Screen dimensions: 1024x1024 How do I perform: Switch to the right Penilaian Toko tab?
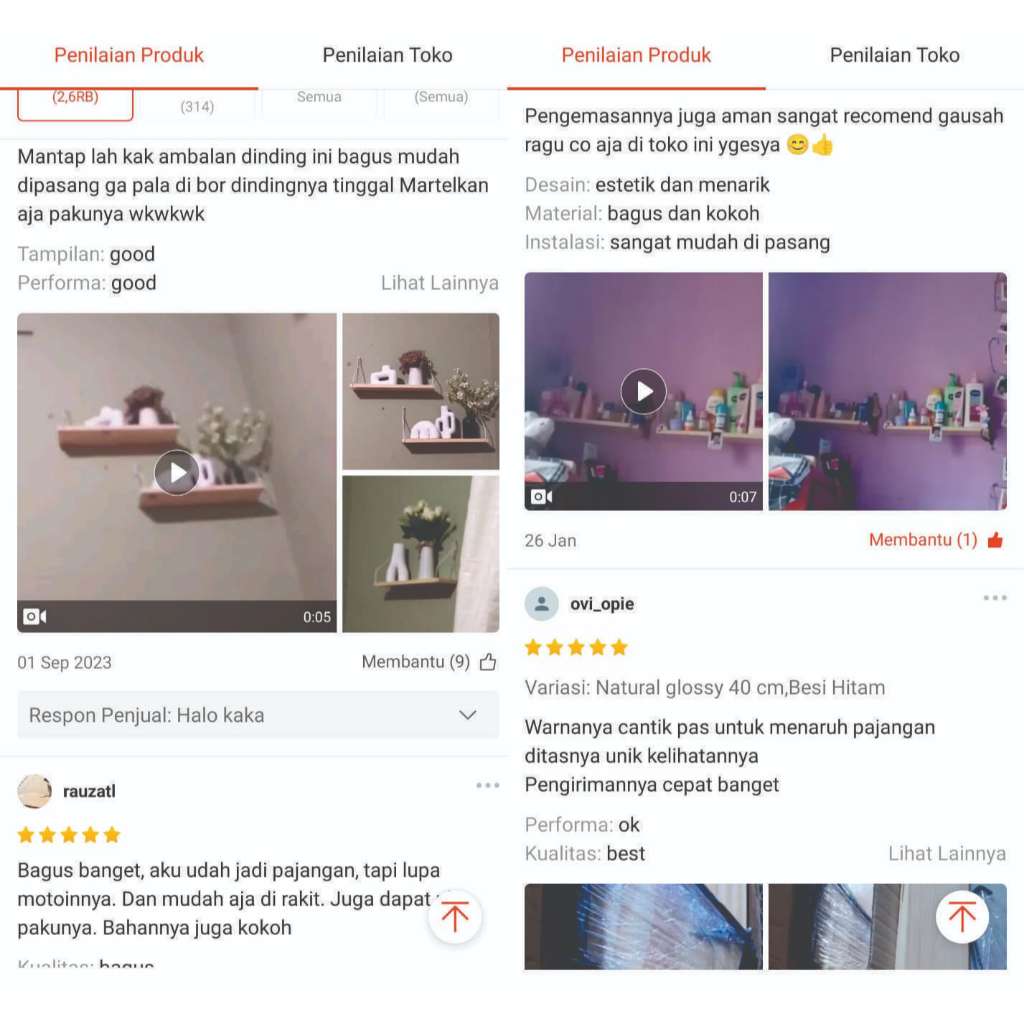tap(895, 55)
